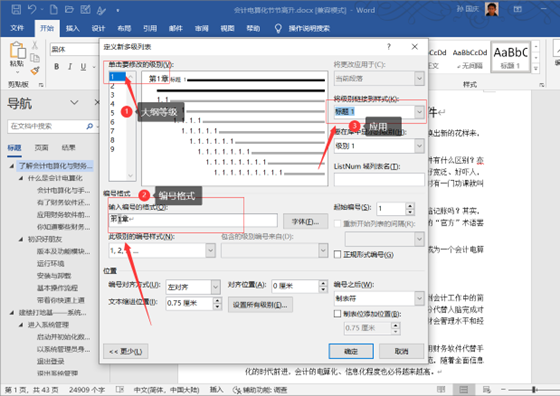The width and height of the screenshot is (560, 396).
Task: Switch to the 布局 ribbon tab
Action: (124, 28)
